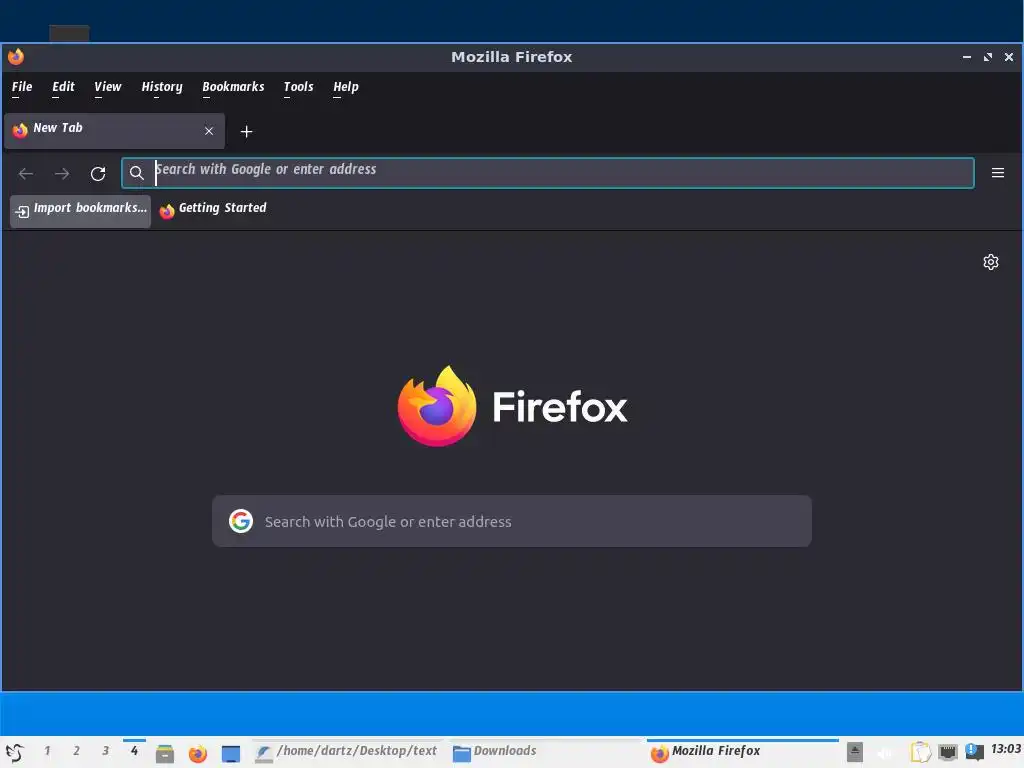The height and width of the screenshot is (768, 1024).
Task: Open the History menu
Action: 161,87
